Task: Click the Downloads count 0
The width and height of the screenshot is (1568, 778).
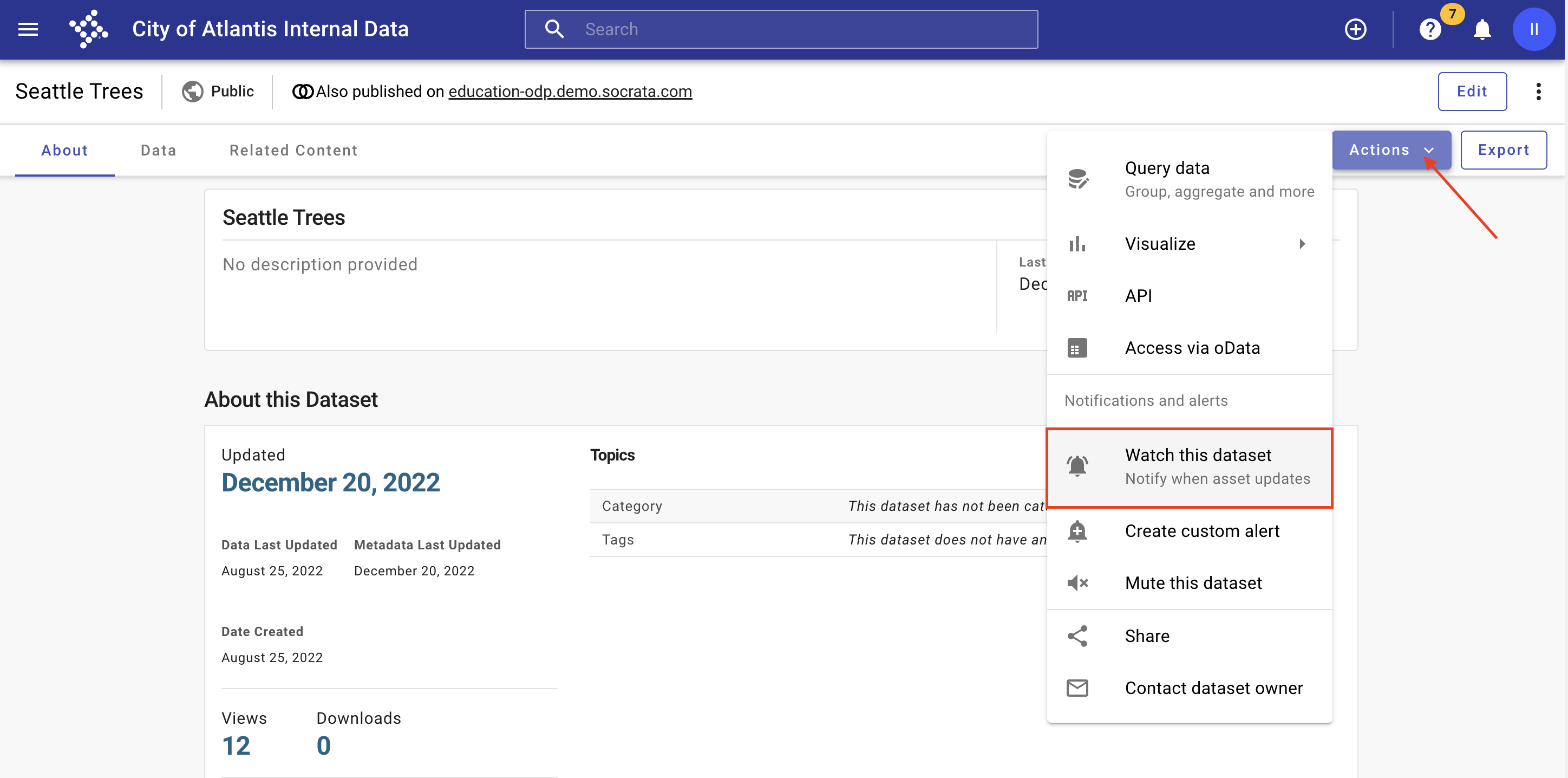Action: 323,745
